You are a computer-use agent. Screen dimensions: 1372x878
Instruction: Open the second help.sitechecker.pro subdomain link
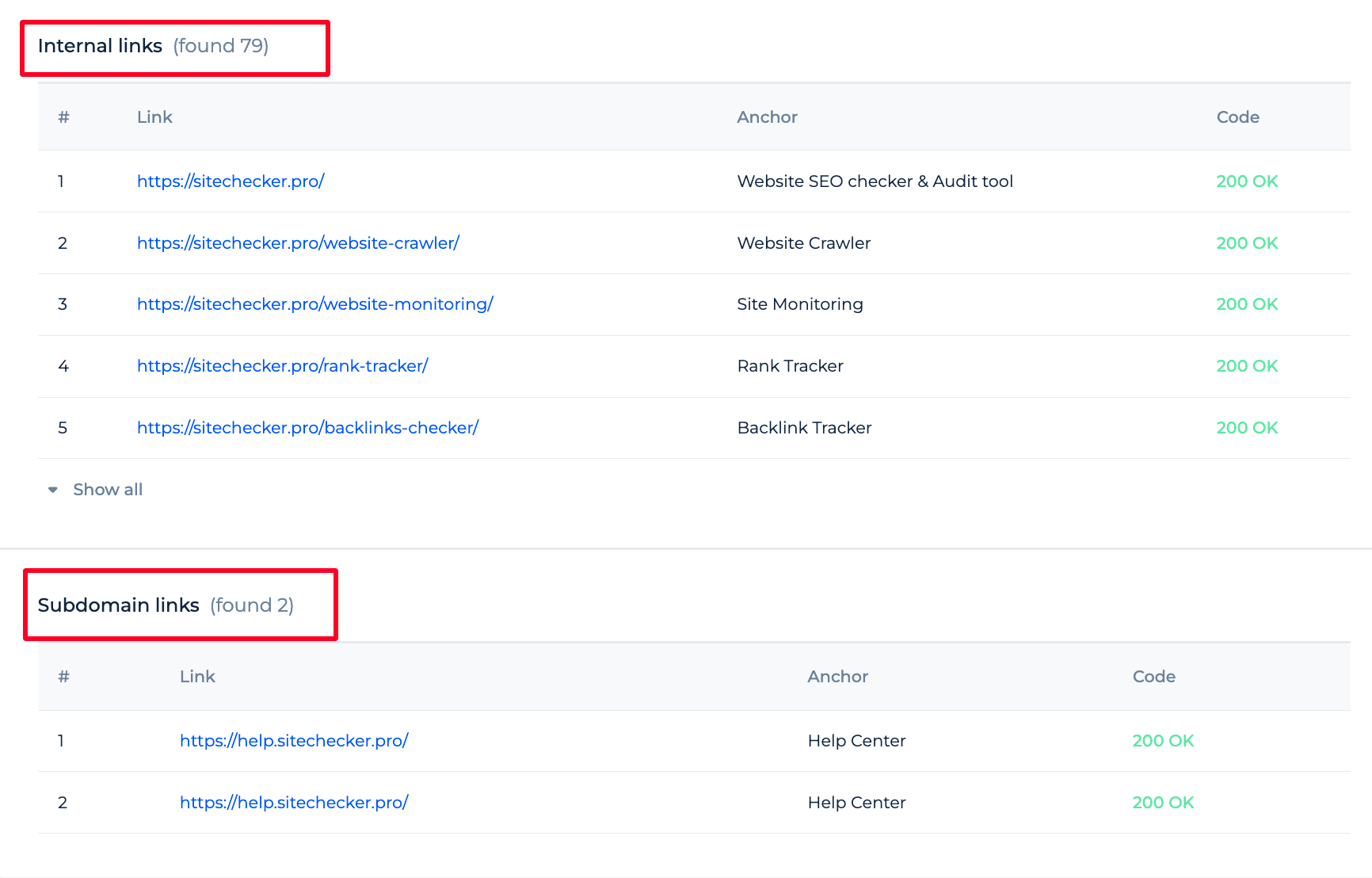pyautogui.click(x=294, y=803)
